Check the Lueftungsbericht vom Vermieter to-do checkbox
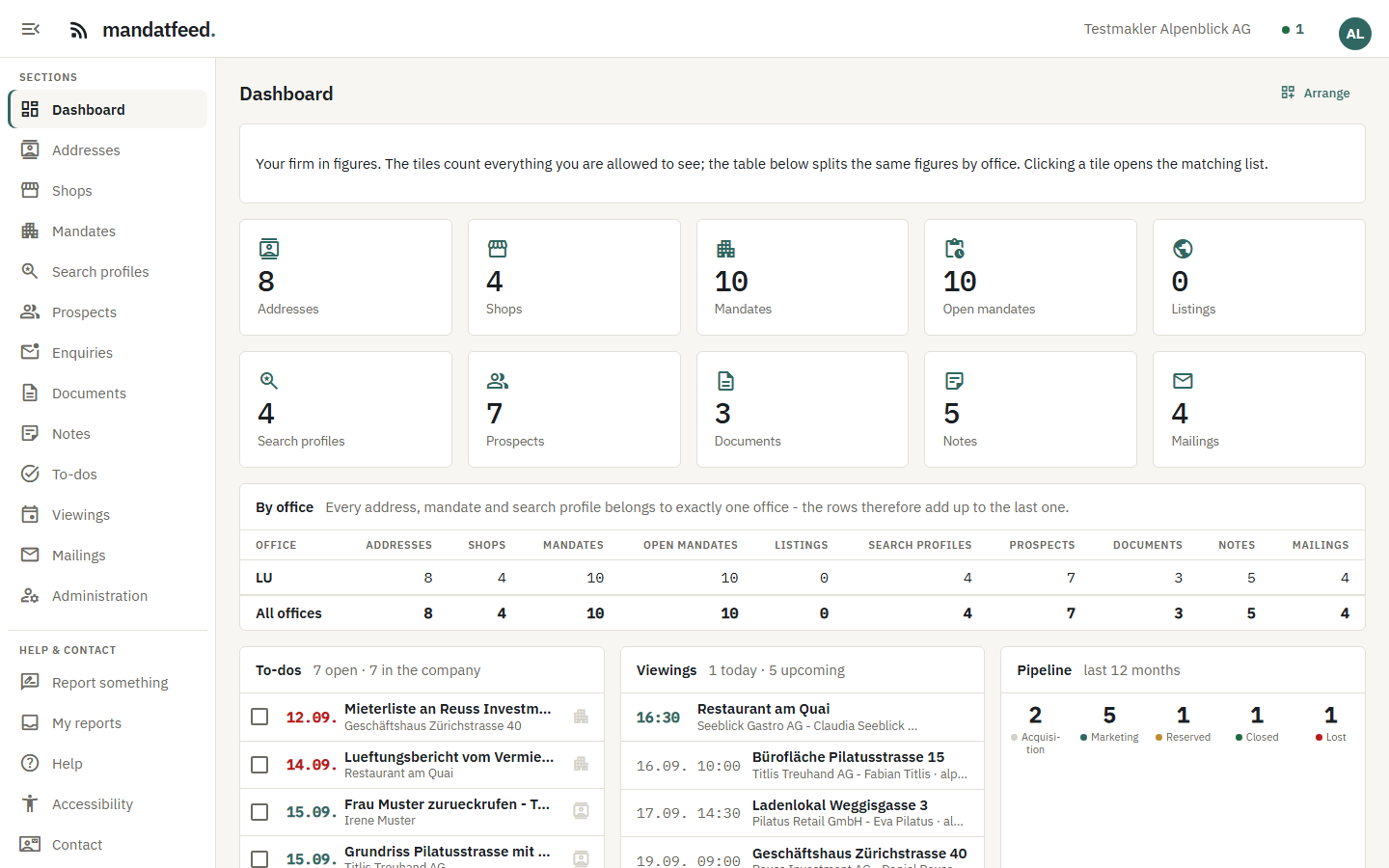This screenshot has width=1389, height=868. 259,765
